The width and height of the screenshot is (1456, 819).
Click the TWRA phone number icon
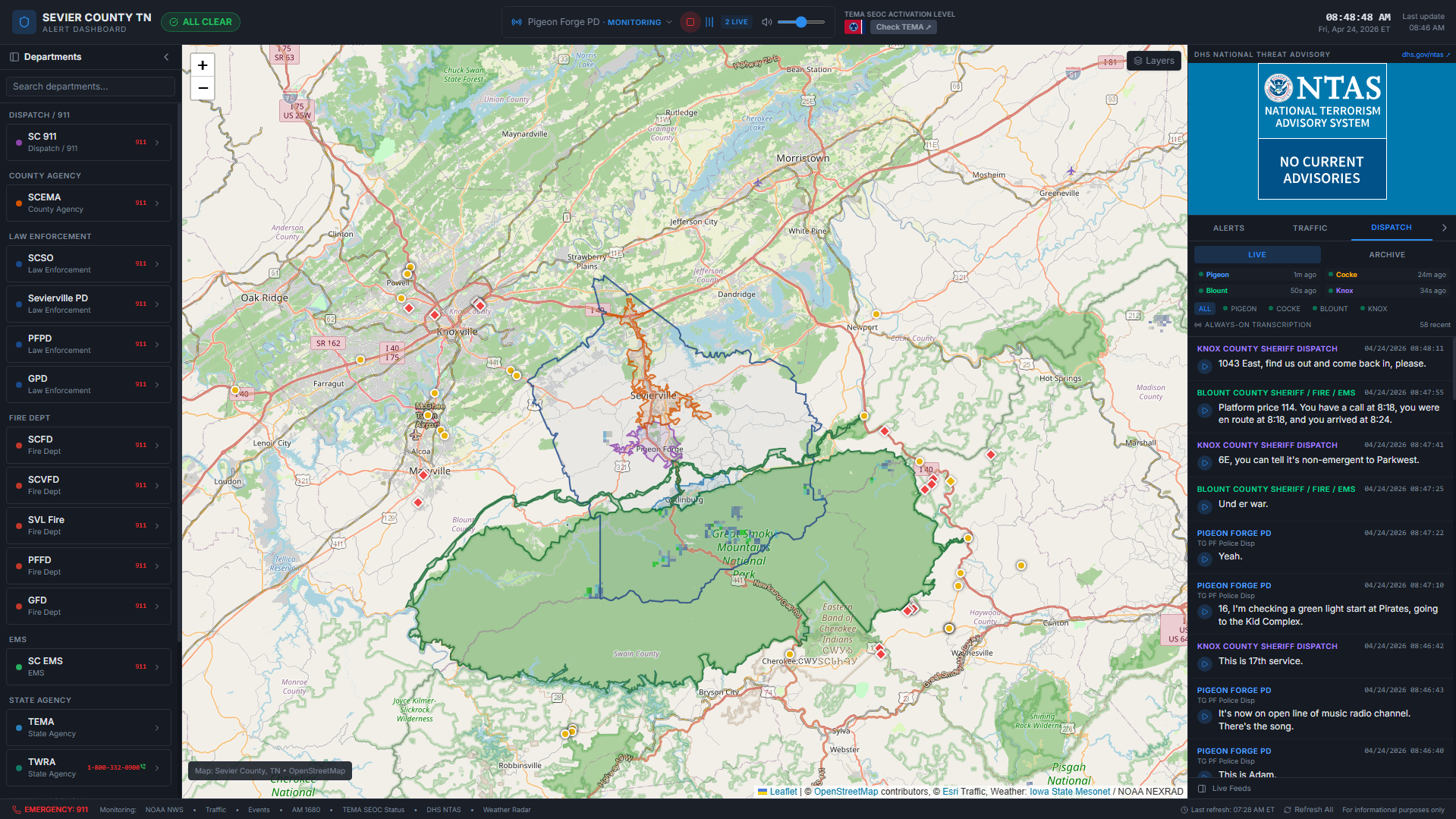click(143, 767)
